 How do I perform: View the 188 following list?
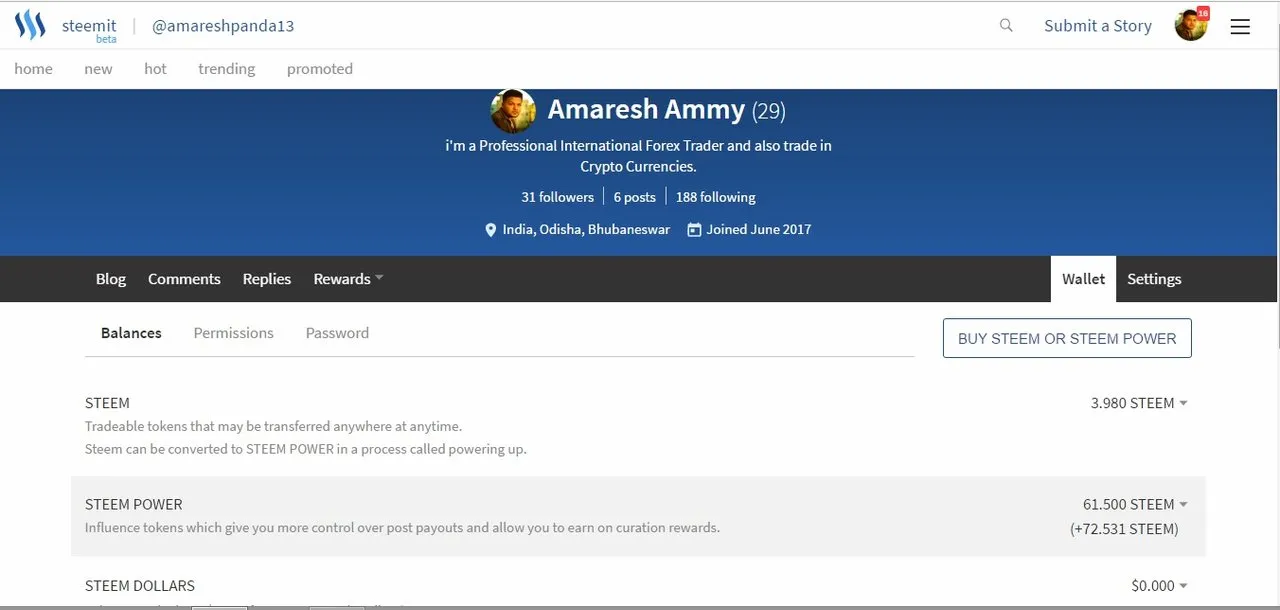tap(716, 197)
